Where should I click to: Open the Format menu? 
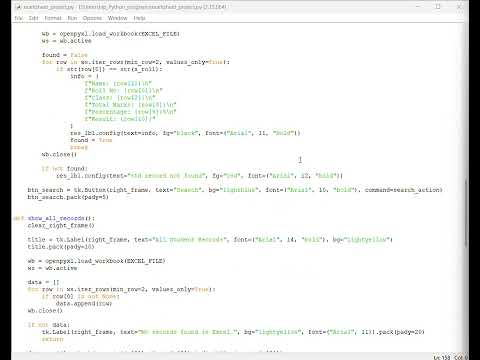tap(53, 18)
